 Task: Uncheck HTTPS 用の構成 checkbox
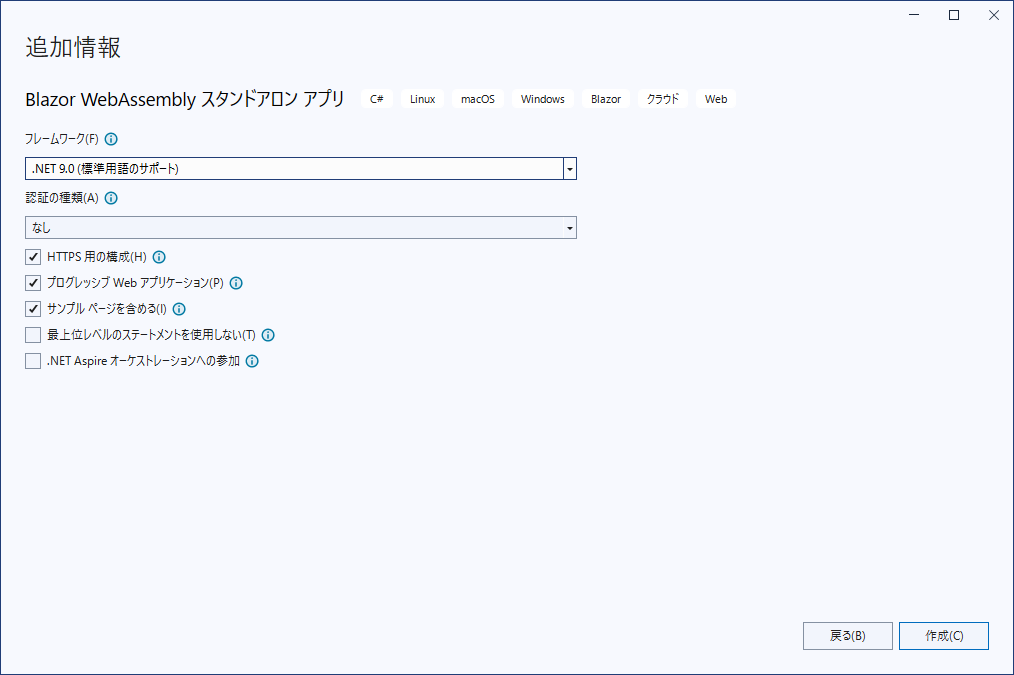(x=33, y=257)
